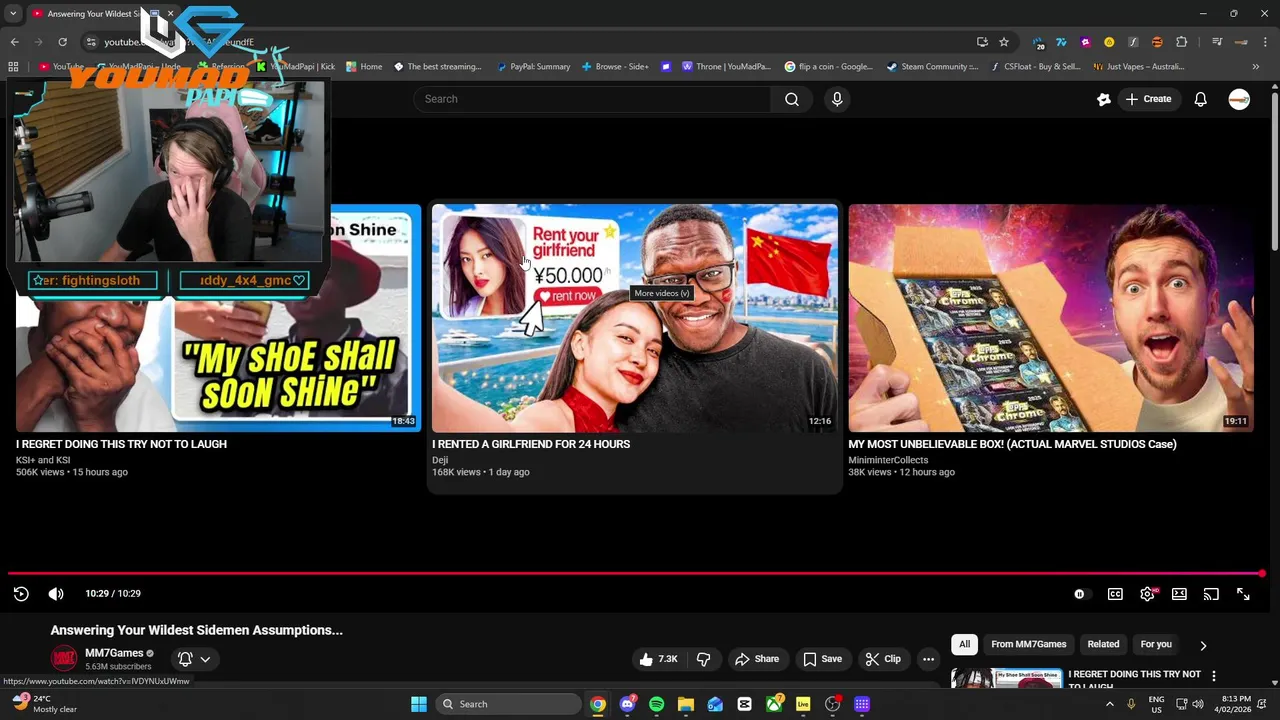
Task: Like the video (7.3K)
Action: tap(658, 659)
